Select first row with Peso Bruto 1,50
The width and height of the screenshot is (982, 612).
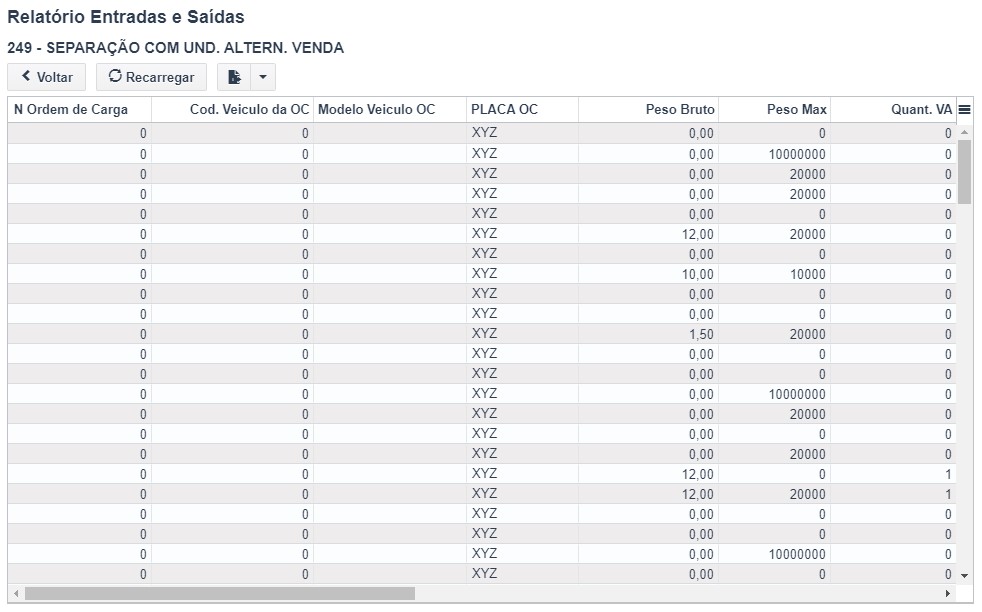(x=482, y=334)
